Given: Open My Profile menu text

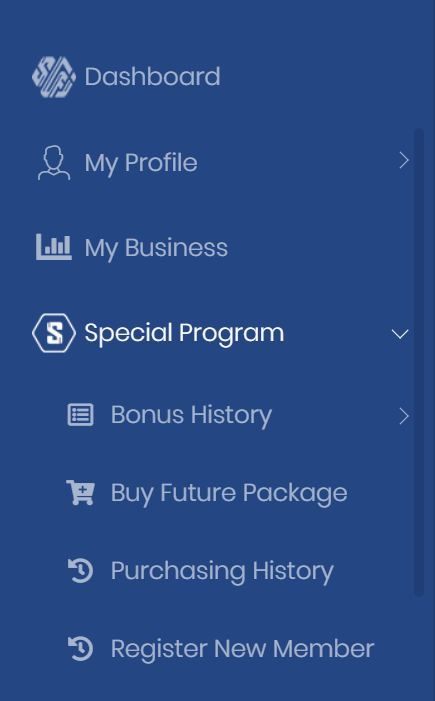Looking at the screenshot, I should pyautogui.click(x=141, y=163).
